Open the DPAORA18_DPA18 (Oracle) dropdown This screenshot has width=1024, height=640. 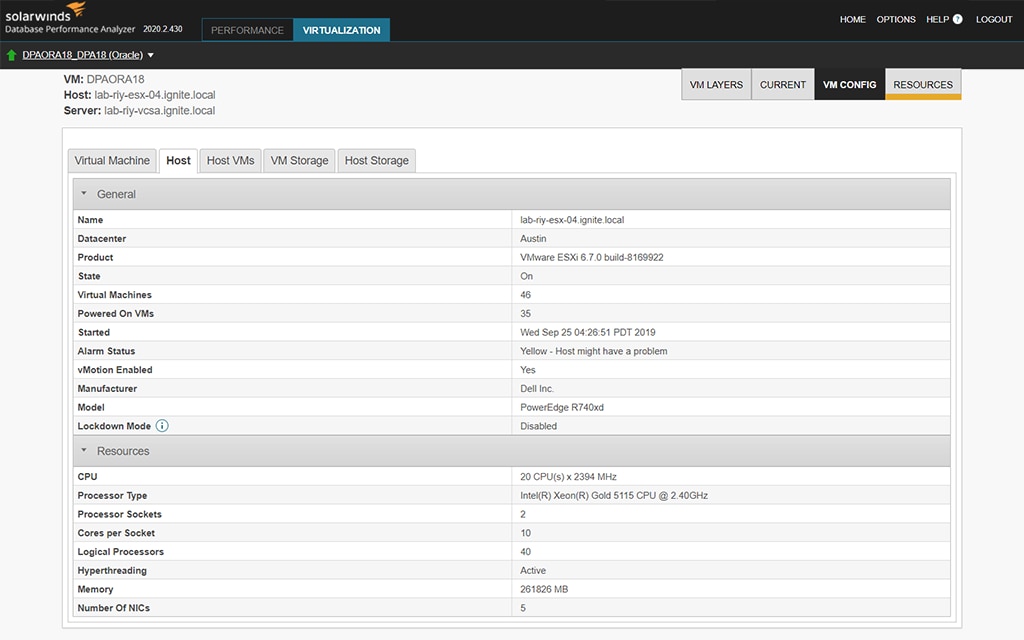click(149, 55)
